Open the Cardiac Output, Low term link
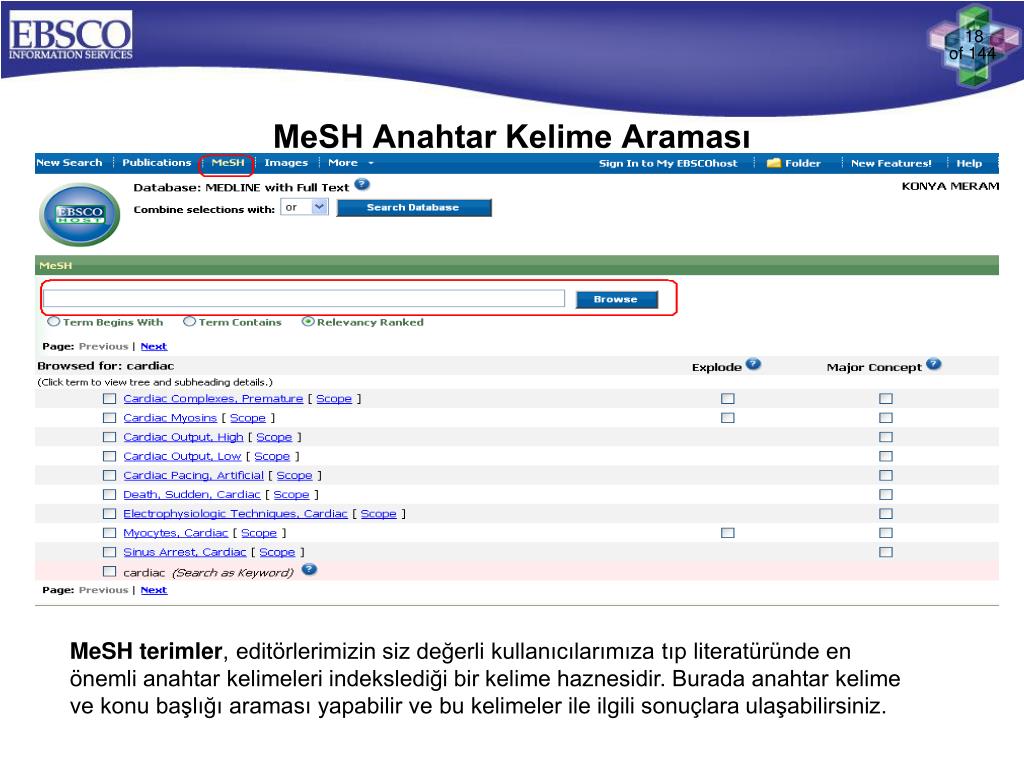 pyautogui.click(x=182, y=456)
